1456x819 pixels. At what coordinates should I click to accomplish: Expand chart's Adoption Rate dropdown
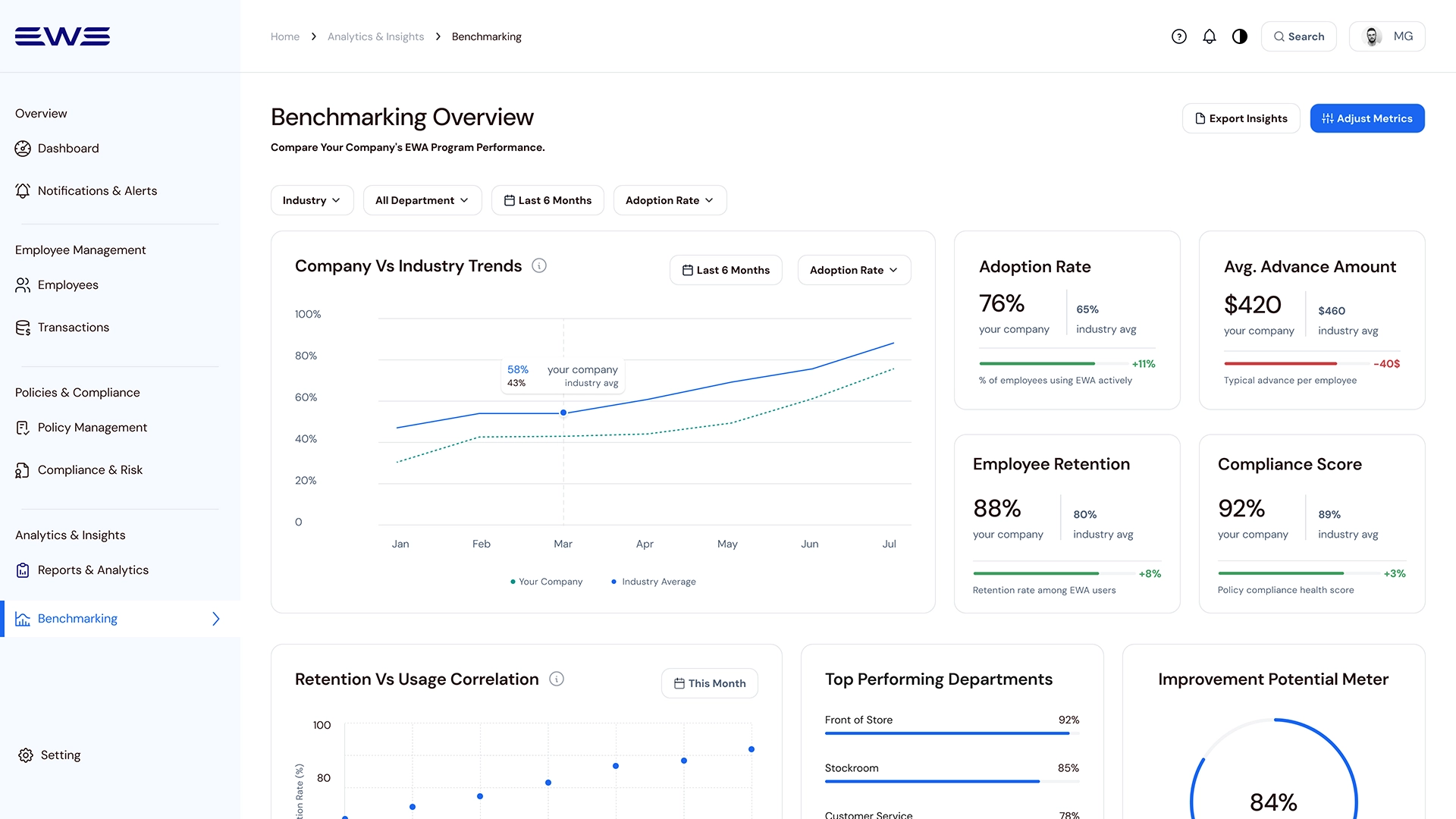point(854,270)
